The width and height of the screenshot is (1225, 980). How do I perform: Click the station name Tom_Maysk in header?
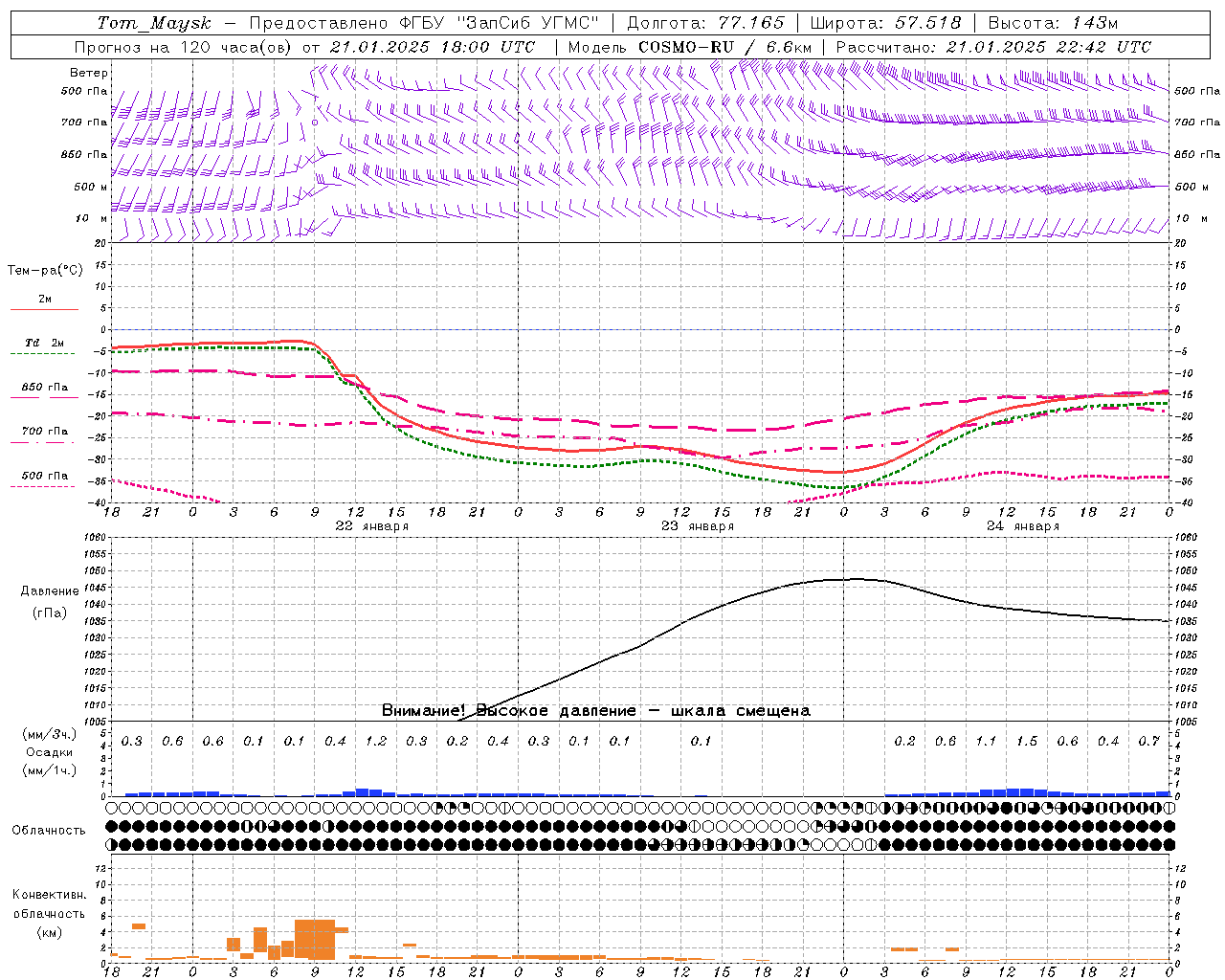(x=154, y=23)
